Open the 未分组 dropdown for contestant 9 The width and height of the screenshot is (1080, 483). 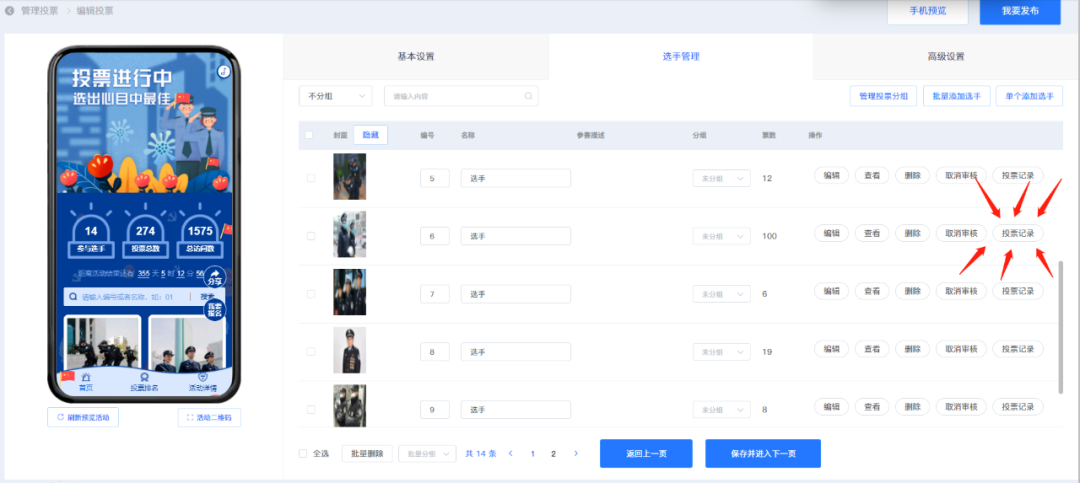pyautogui.click(x=721, y=409)
